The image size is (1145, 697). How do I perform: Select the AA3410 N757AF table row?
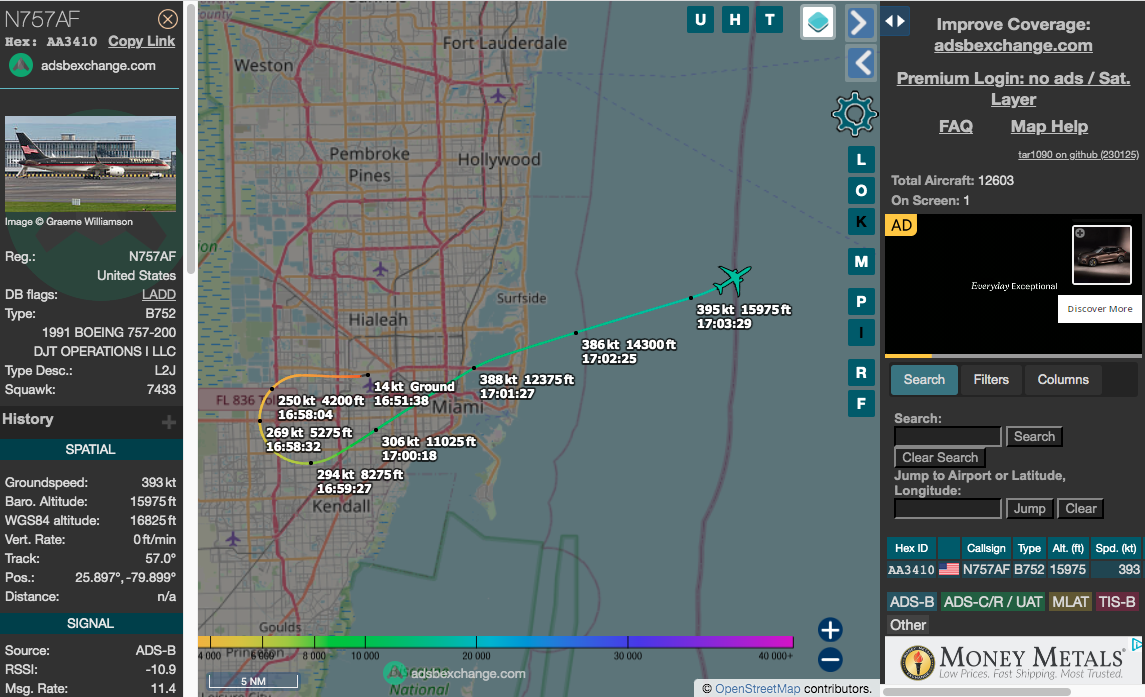[1014, 569]
